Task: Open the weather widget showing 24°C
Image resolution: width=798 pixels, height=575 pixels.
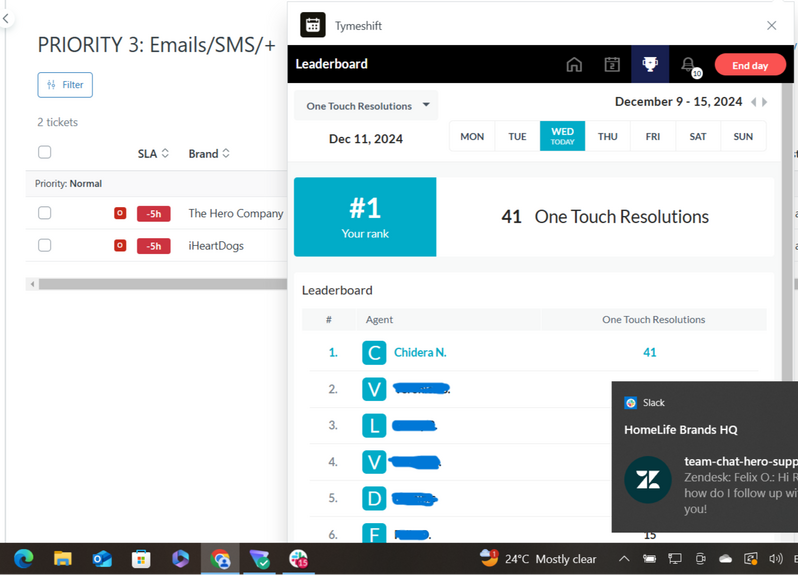Action: click(538, 559)
